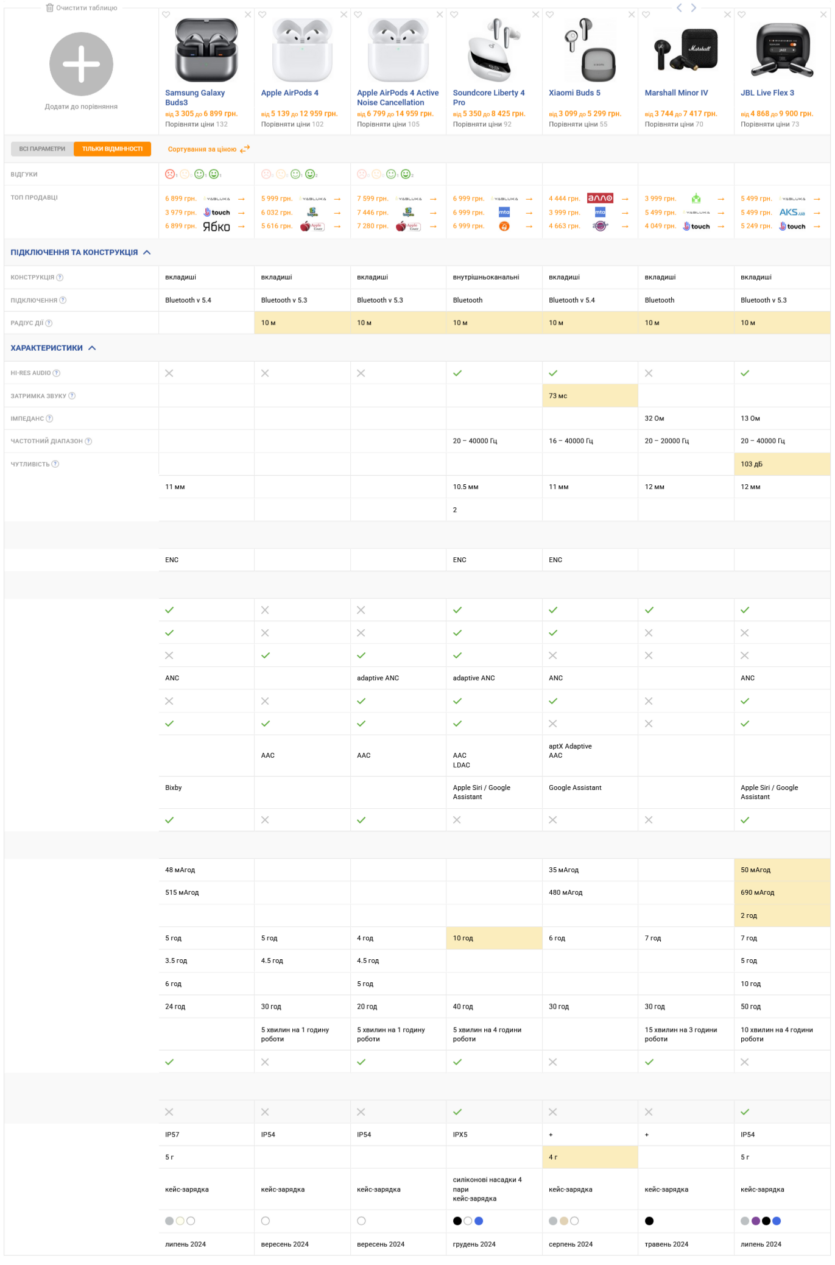835x1265 pixels.
Task: Click Очистити таблицю
Action: point(81,7)
